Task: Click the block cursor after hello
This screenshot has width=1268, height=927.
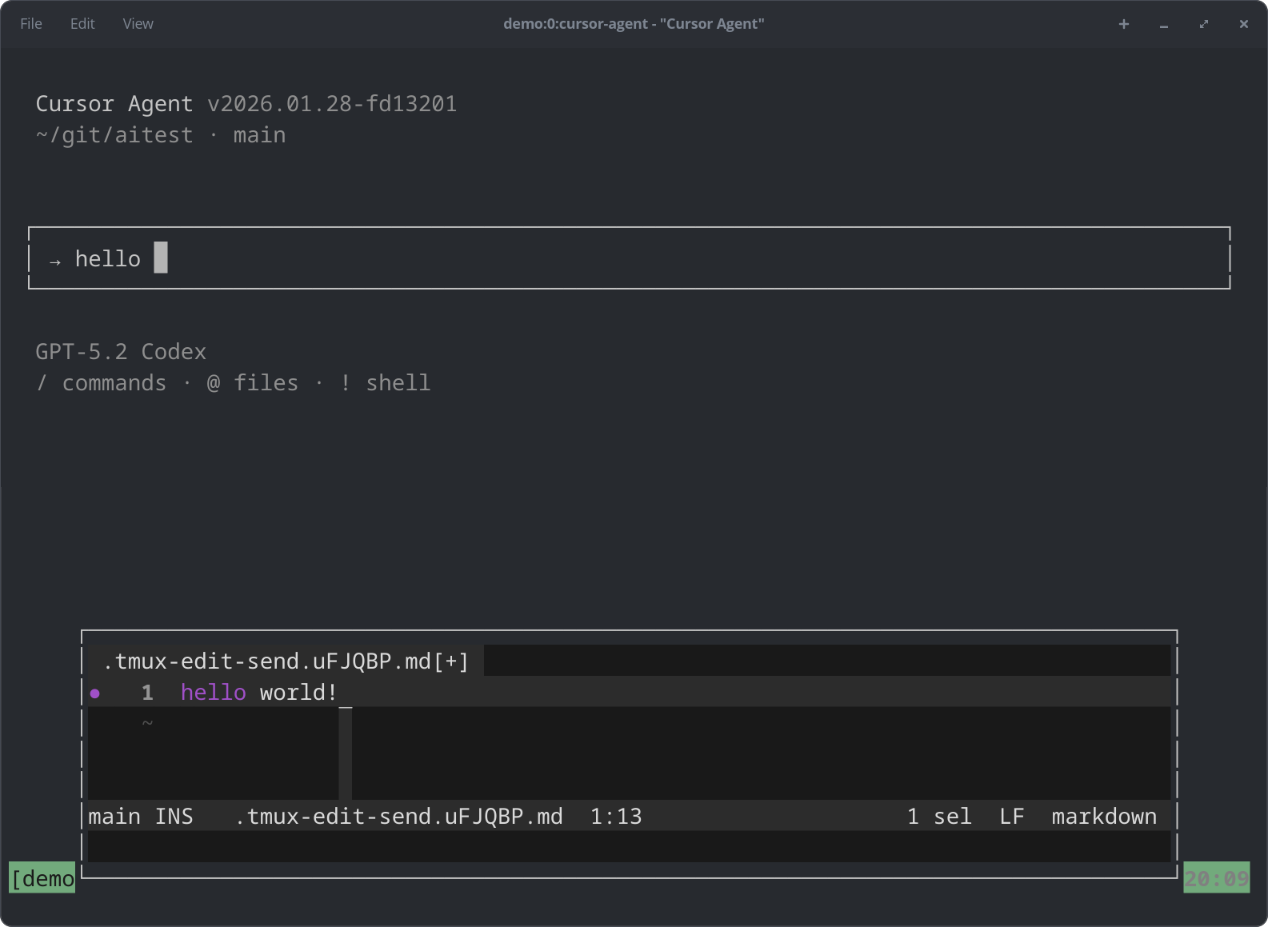Action: click(x=161, y=258)
